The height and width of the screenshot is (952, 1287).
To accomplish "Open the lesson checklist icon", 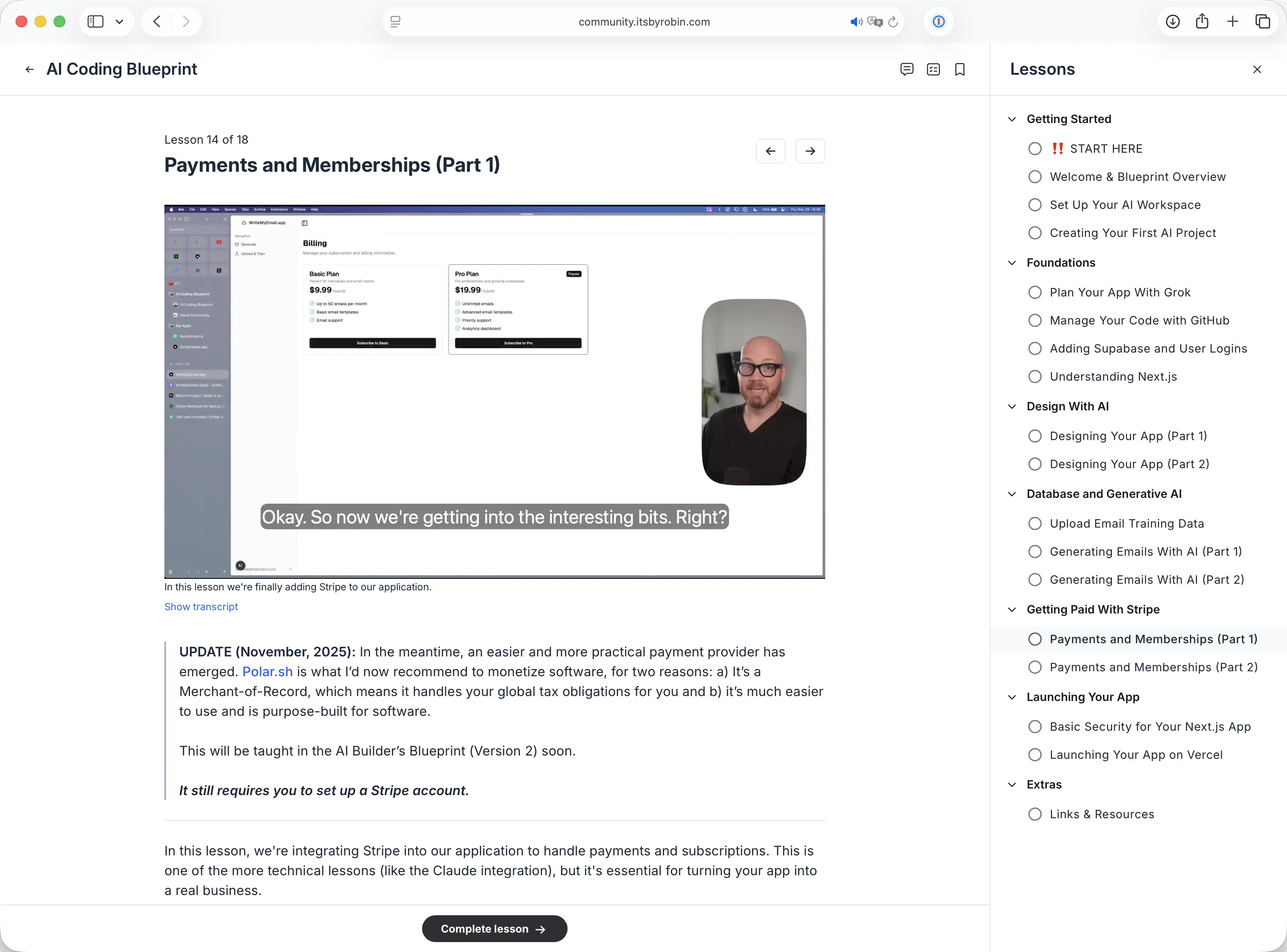I will coord(933,69).
